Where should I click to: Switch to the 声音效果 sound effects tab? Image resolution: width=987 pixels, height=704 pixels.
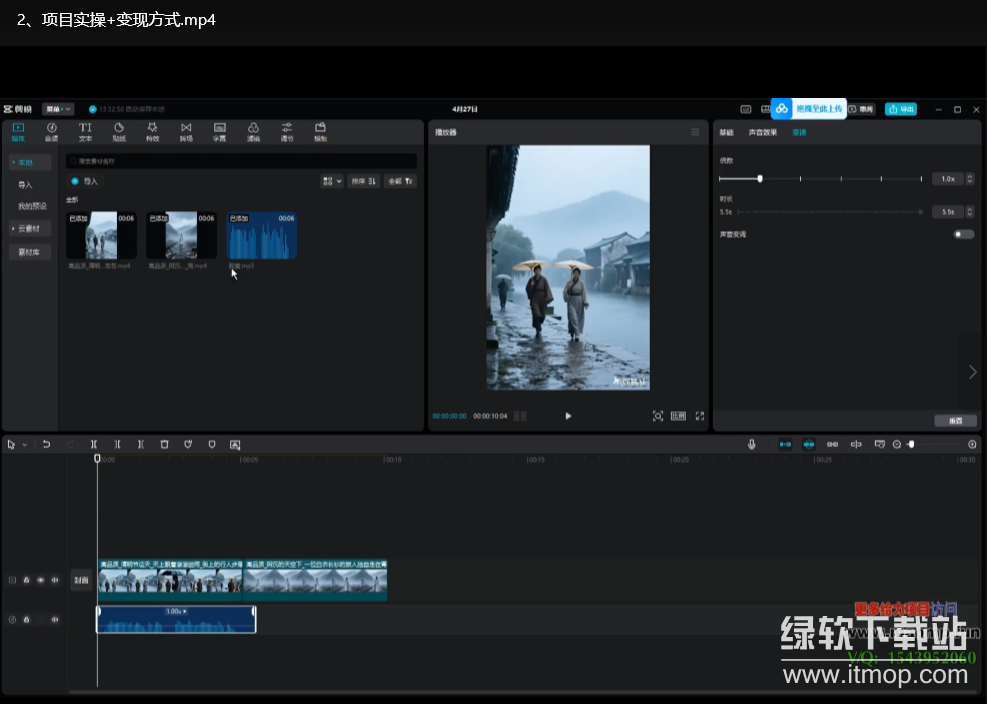(x=763, y=132)
